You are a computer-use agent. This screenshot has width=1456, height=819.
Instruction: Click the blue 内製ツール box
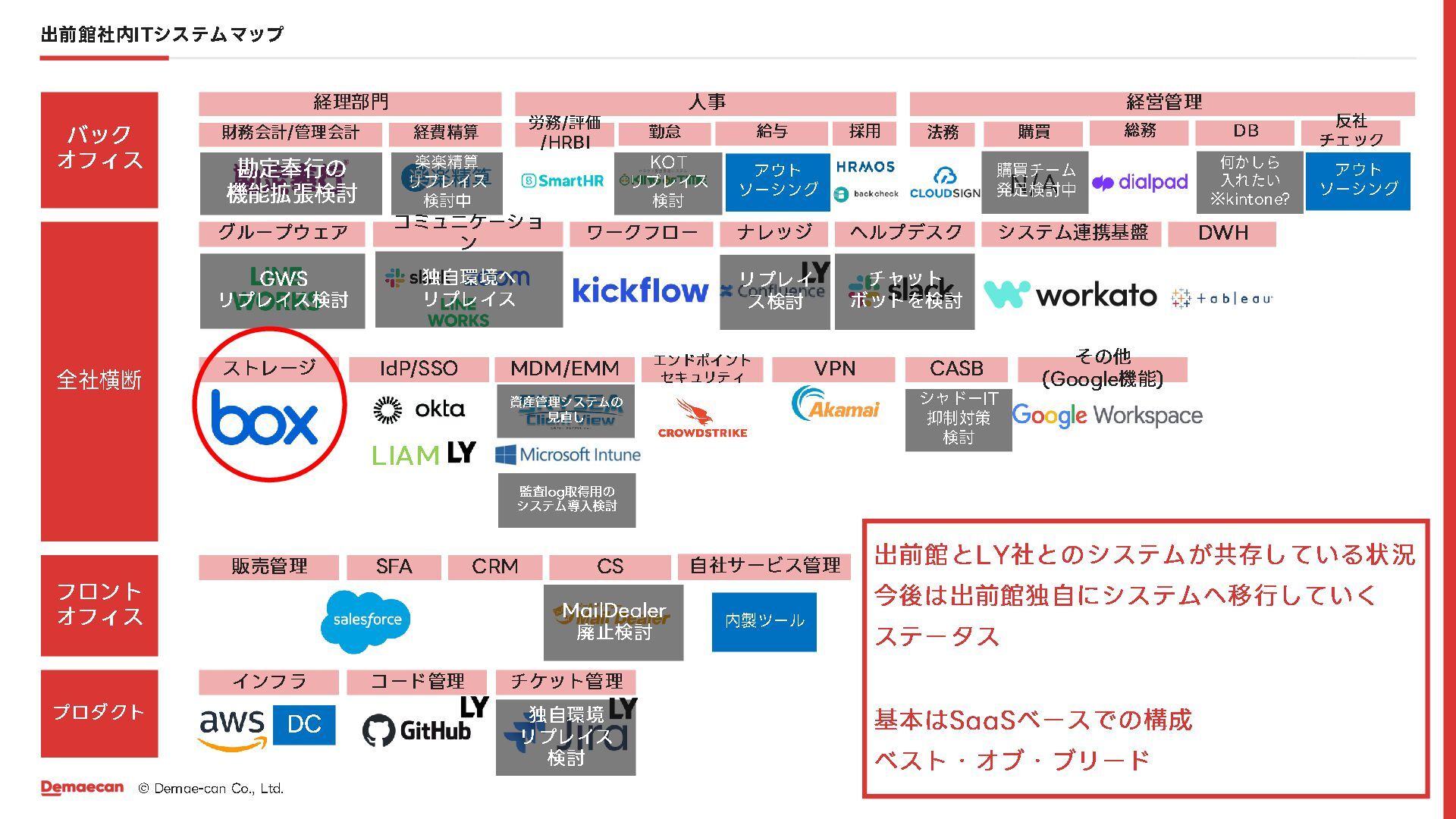click(764, 621)
